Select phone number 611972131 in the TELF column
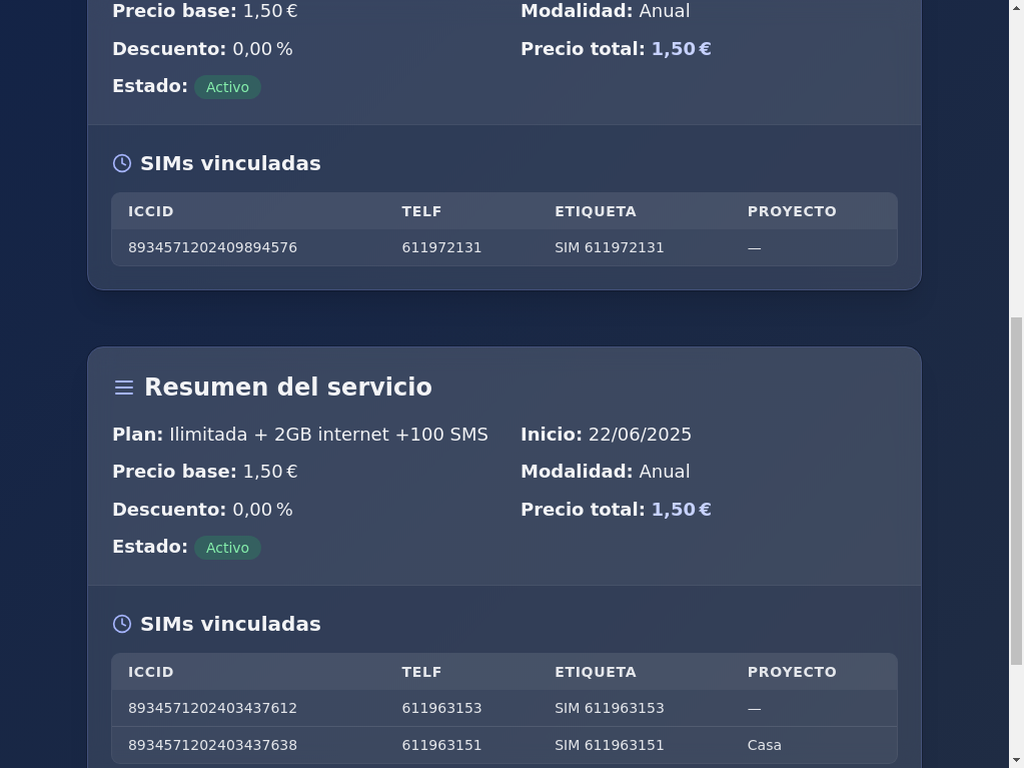Viewport: 1024px width, 768px height. click(x=441, y=248)
